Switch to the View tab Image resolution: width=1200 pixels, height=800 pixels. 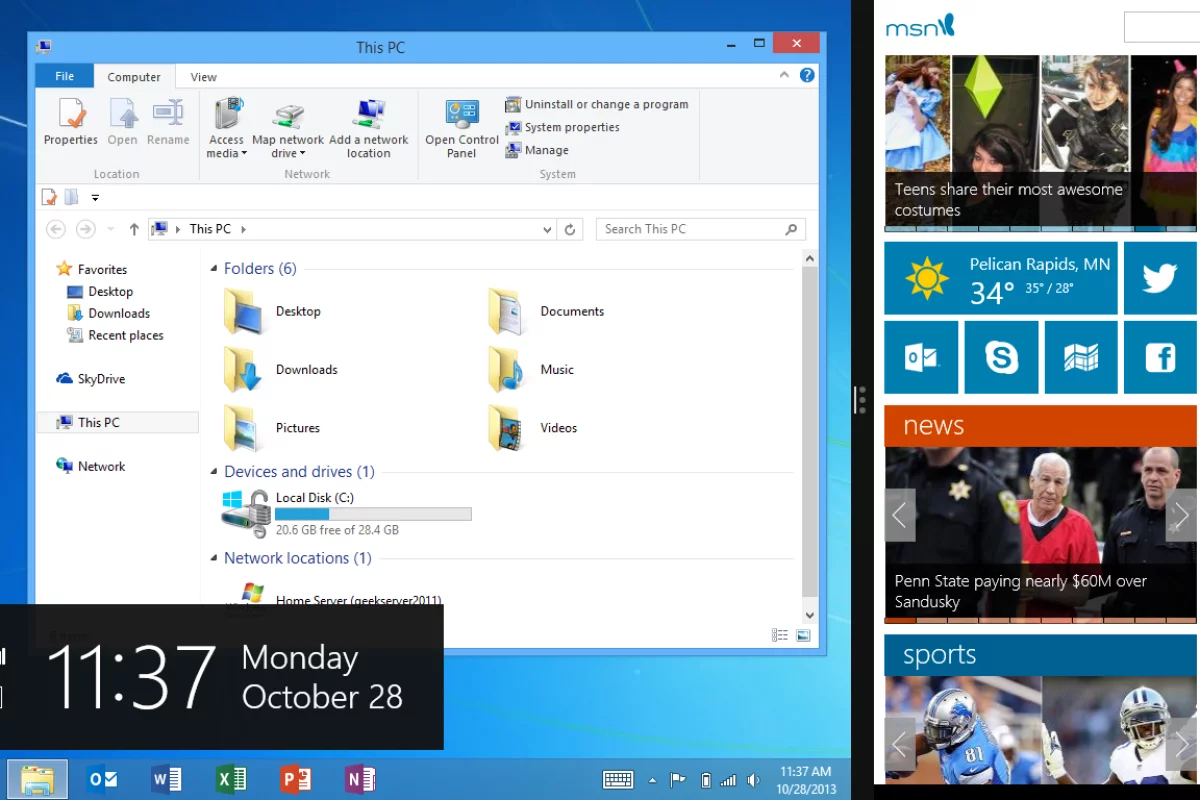point(203,76)
